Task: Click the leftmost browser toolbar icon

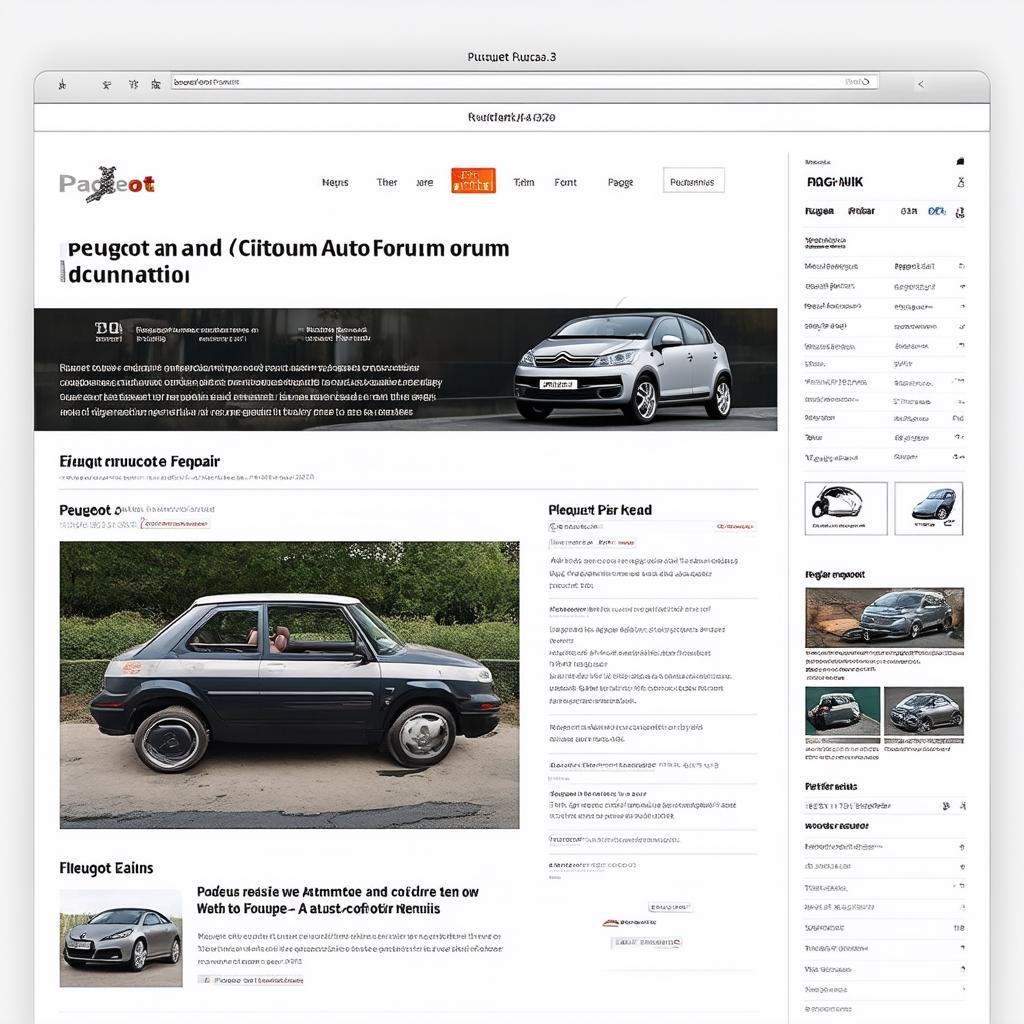Action: [x=62, y=85]
